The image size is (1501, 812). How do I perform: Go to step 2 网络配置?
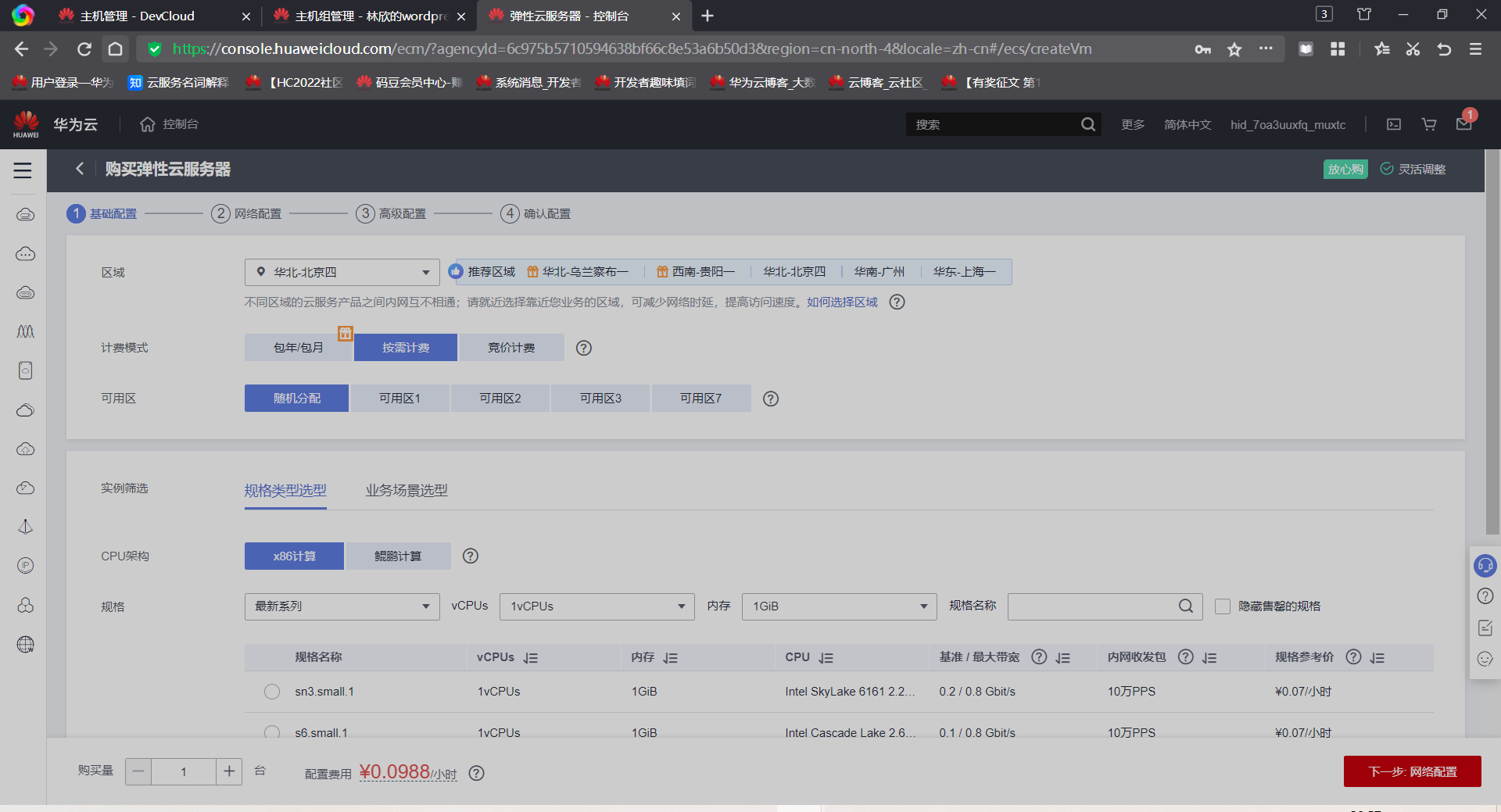(246, 213)
